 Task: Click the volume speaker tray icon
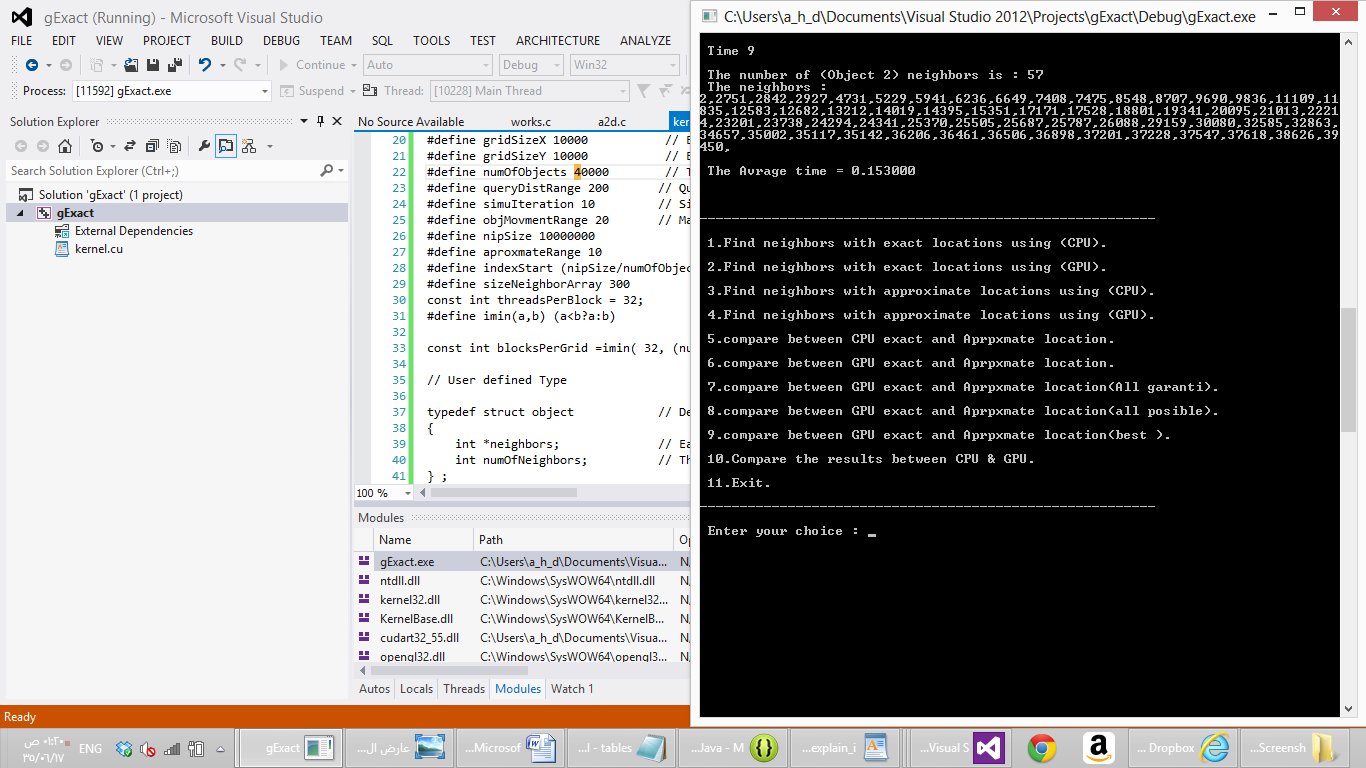[148, 748]
